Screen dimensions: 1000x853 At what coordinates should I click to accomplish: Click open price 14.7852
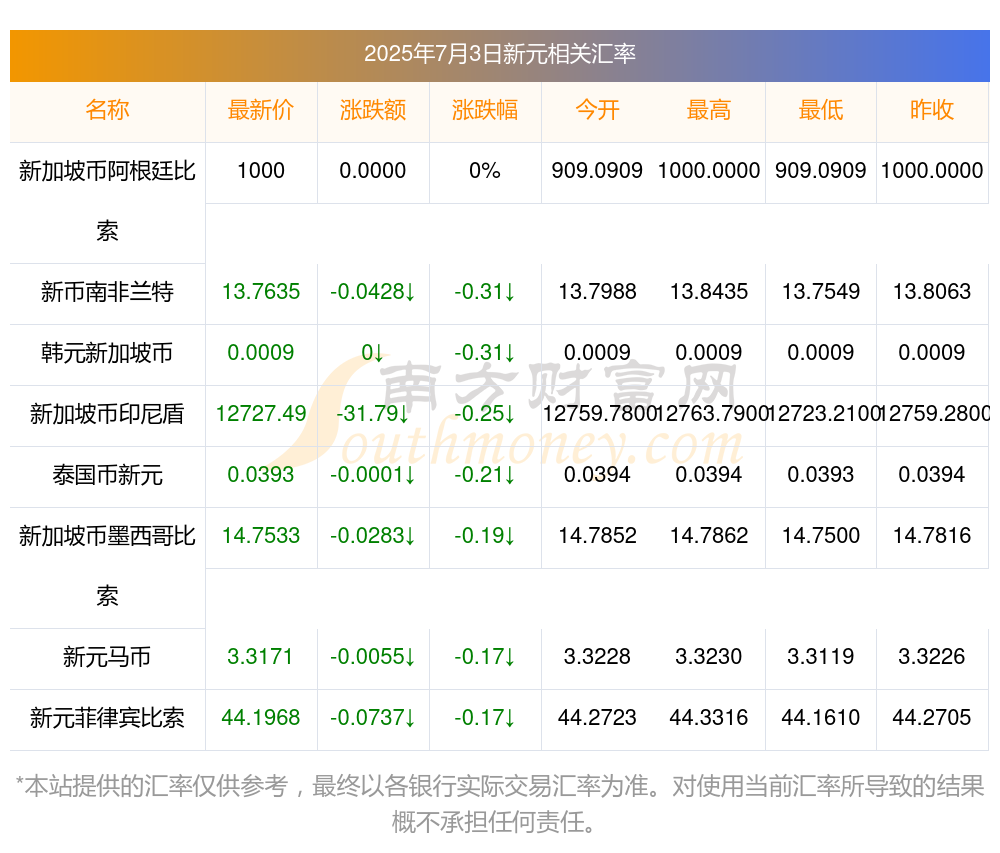(597, 536)
